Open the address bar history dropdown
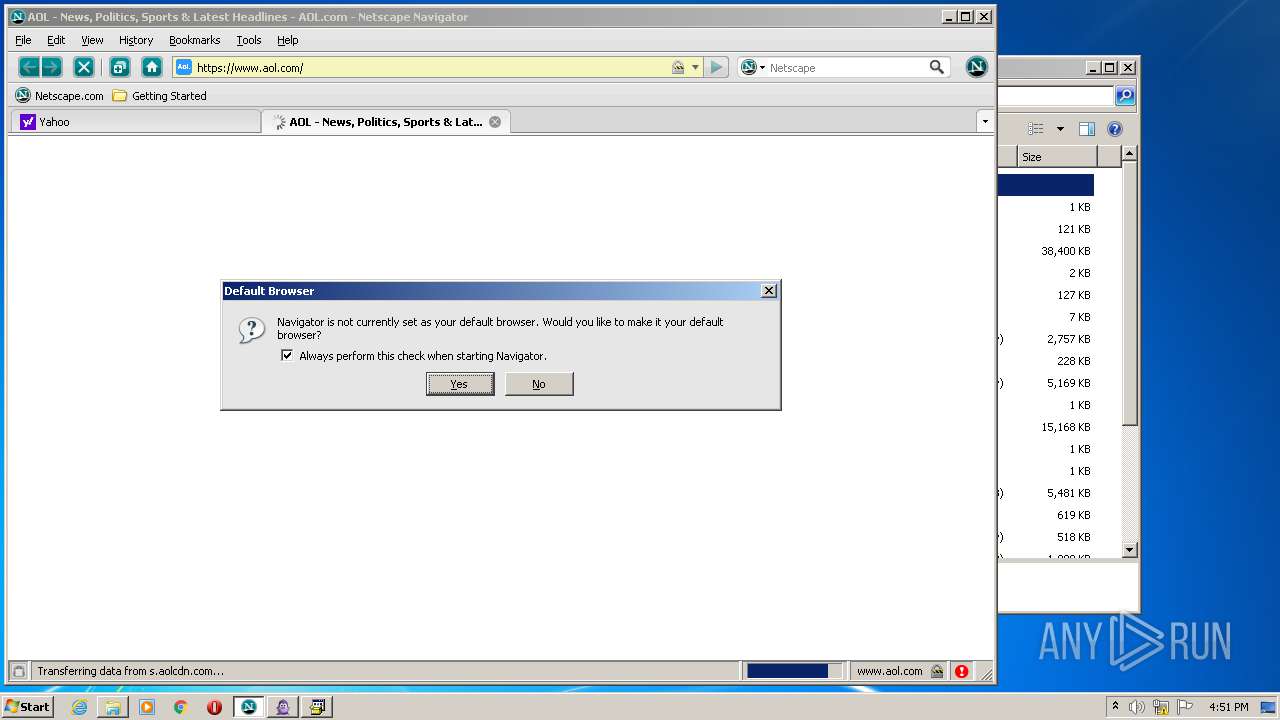The image size is (1280, 720). [x=695, y=67]
